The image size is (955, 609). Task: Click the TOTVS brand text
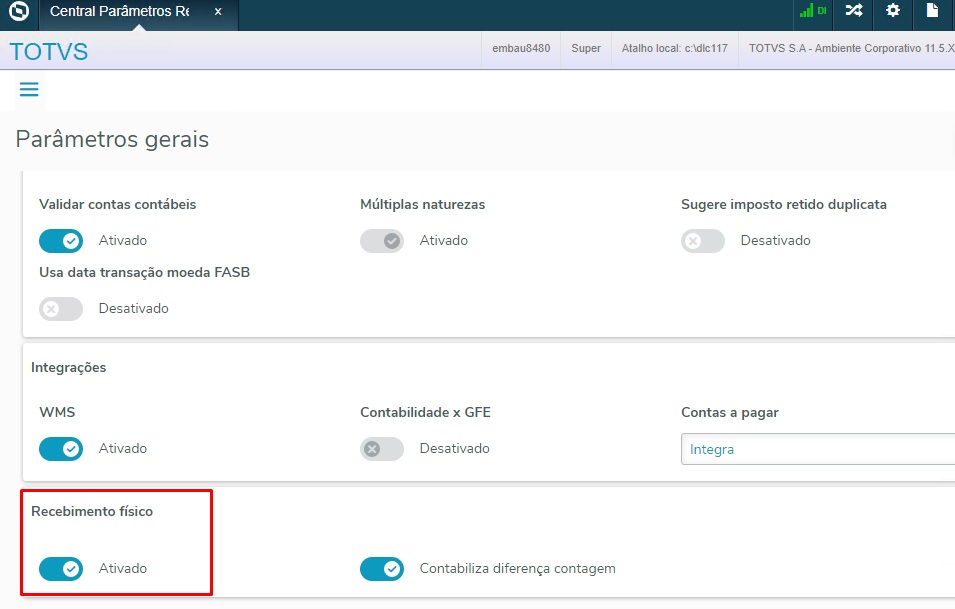click(x=49, y=52)
